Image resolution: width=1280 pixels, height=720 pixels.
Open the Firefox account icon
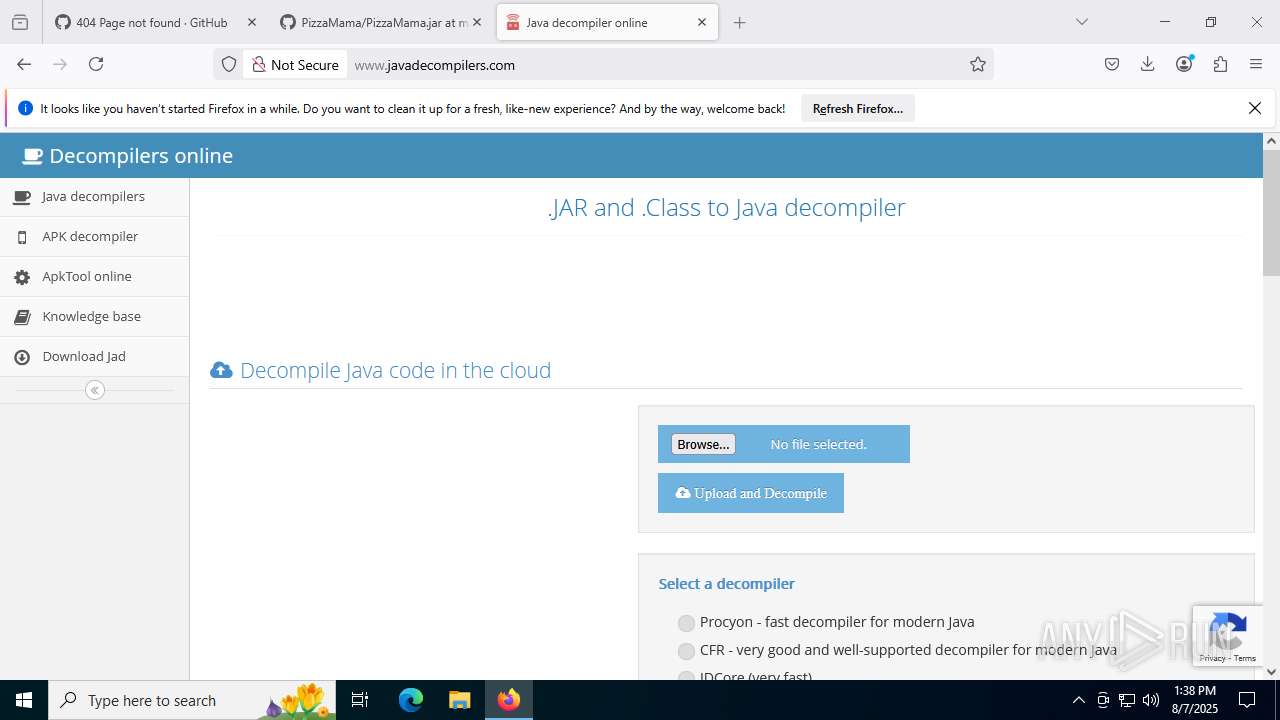pos(1184,64)
